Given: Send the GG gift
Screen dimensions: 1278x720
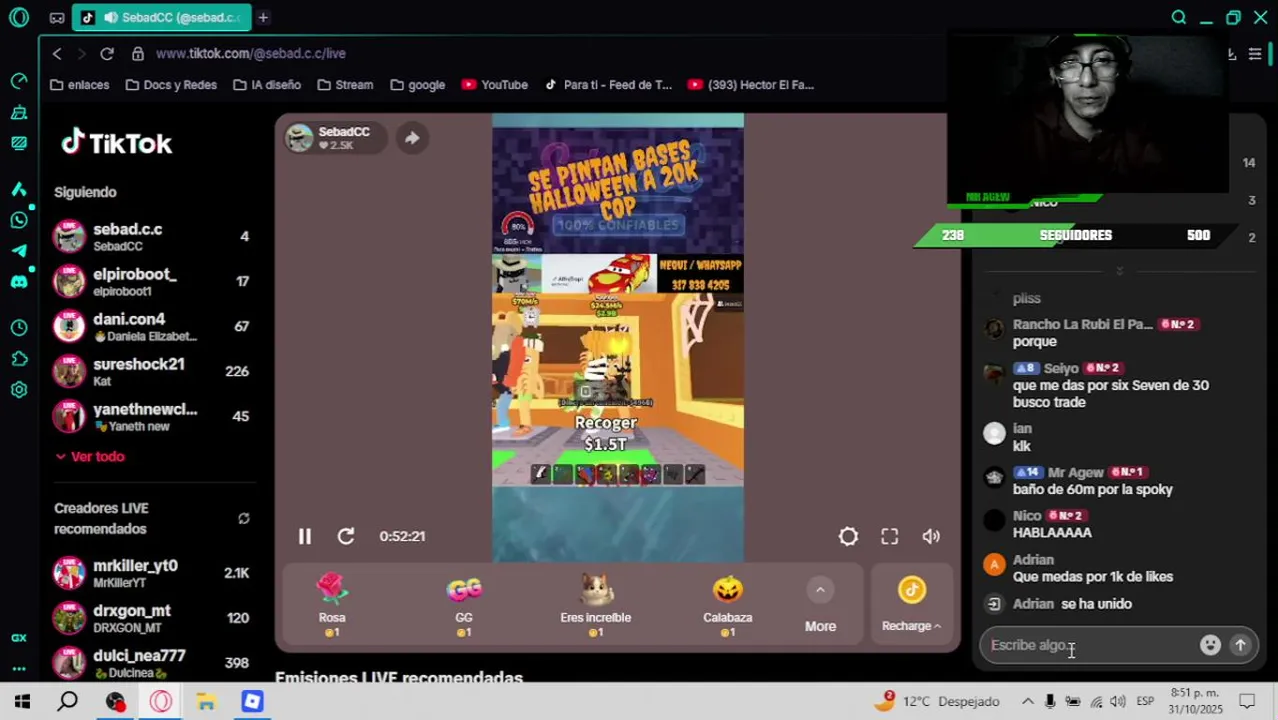Looking at the screenshot, I should coord(464,606).
